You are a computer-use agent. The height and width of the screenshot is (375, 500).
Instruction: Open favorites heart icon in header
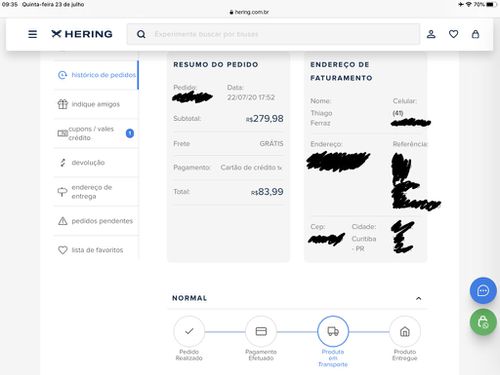coord(453,34)
